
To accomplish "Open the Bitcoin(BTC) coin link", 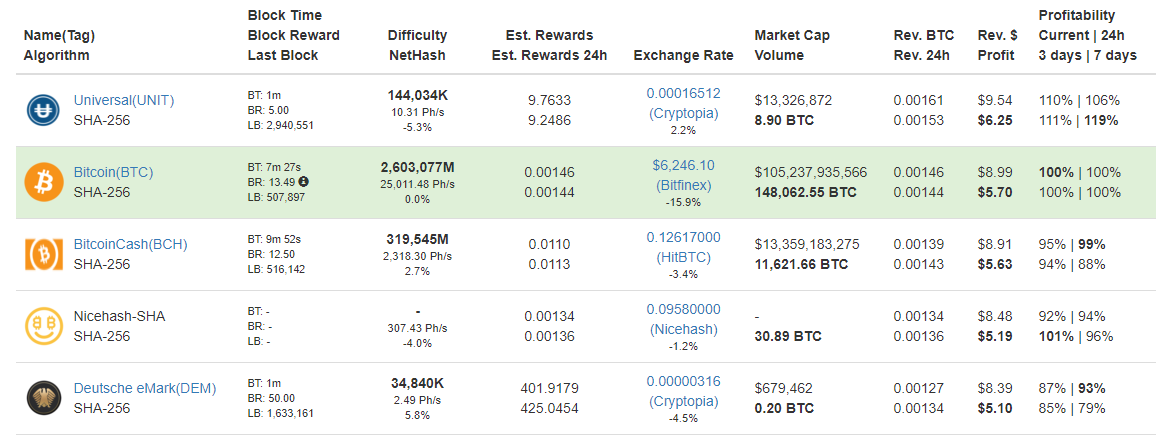I will click(x=113, y=172).
